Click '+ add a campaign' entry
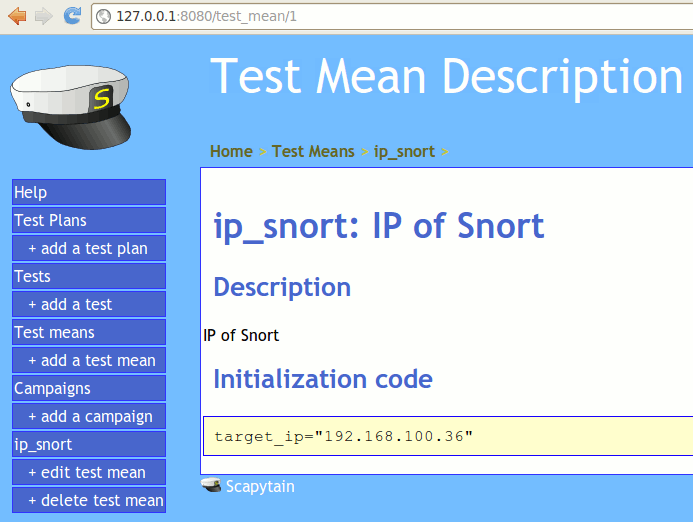This screenshot has width=693, height=522. (x=90, y=416)
